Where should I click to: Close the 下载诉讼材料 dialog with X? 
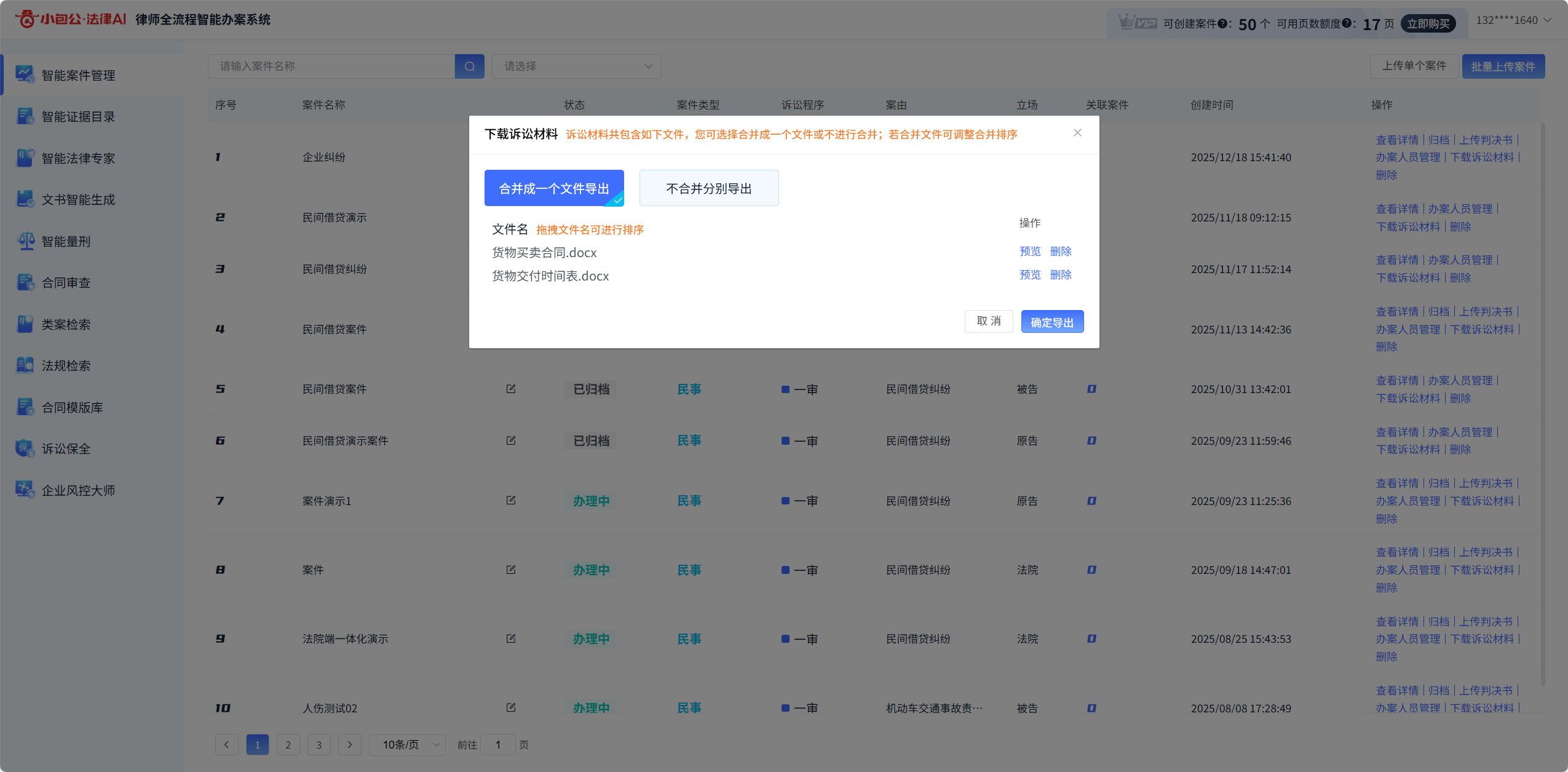(x=1077, y=133)
